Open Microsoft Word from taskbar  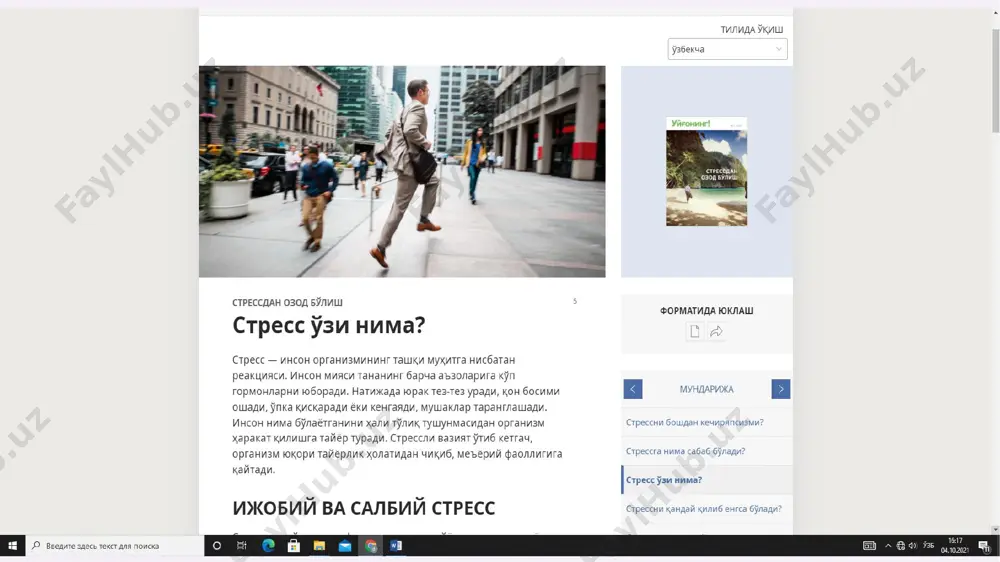395,545
